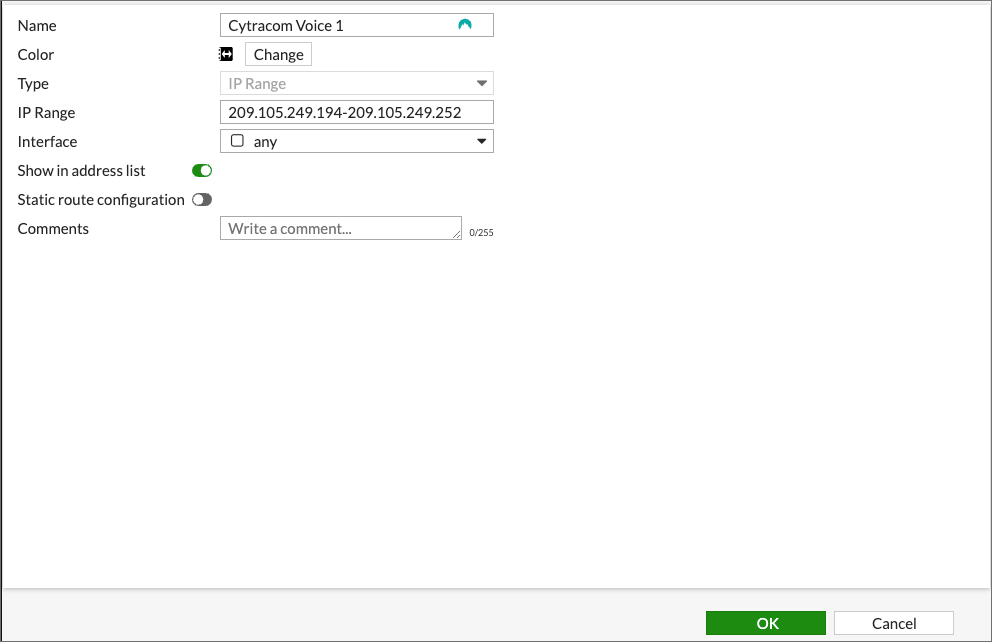Expand the Interface dropdown set to any
Screen dimensions: 992x642
(x=356, y=142)
